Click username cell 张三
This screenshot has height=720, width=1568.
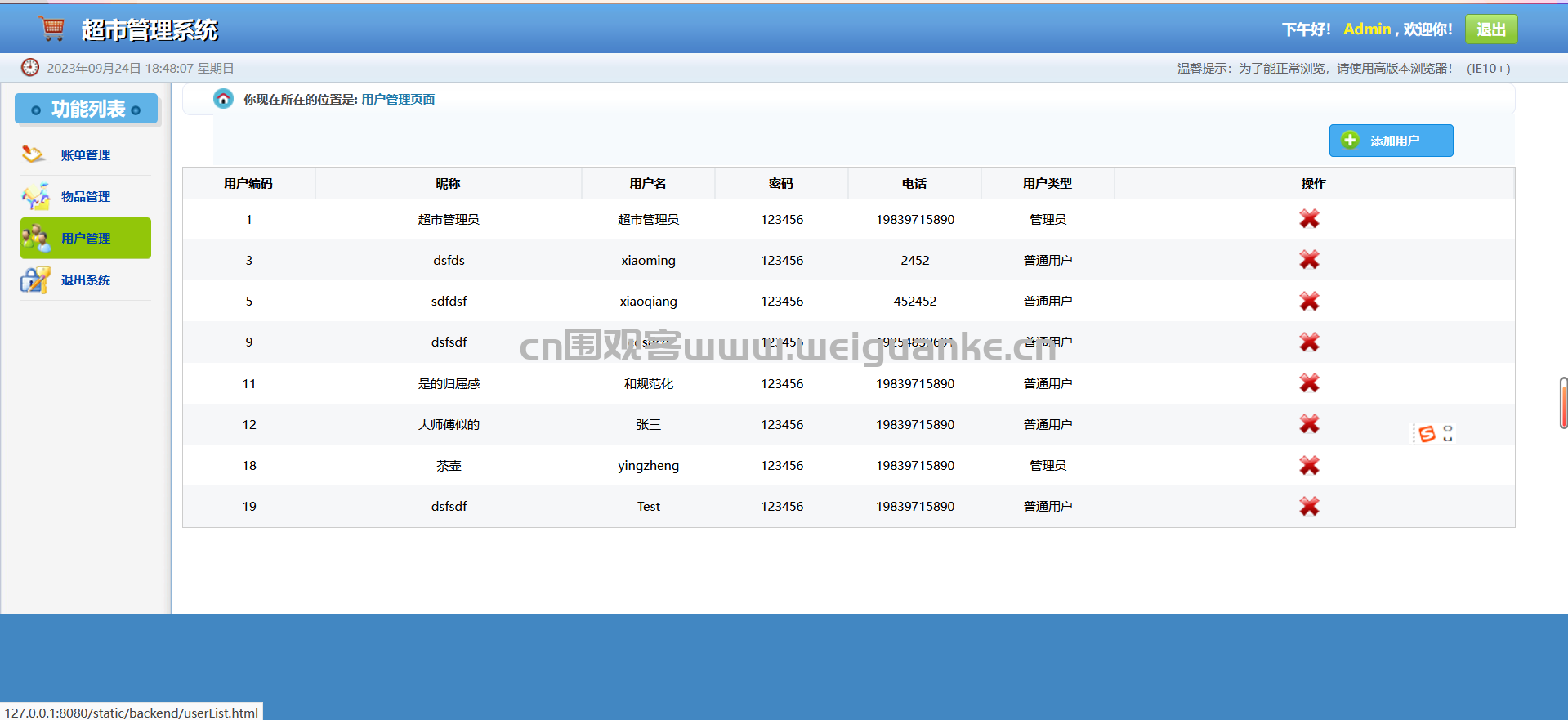pyautogui.click(x=648, y=424)
